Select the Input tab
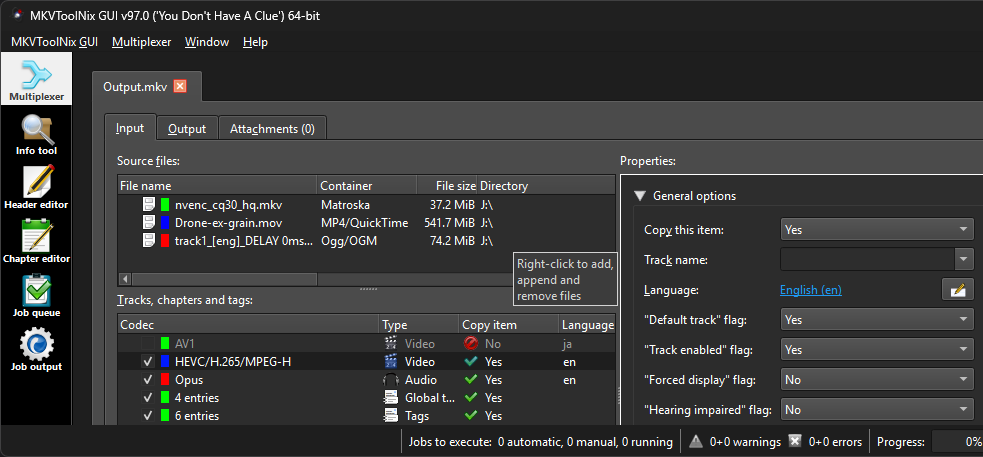The image size is (983, 457). pos(130,127)
